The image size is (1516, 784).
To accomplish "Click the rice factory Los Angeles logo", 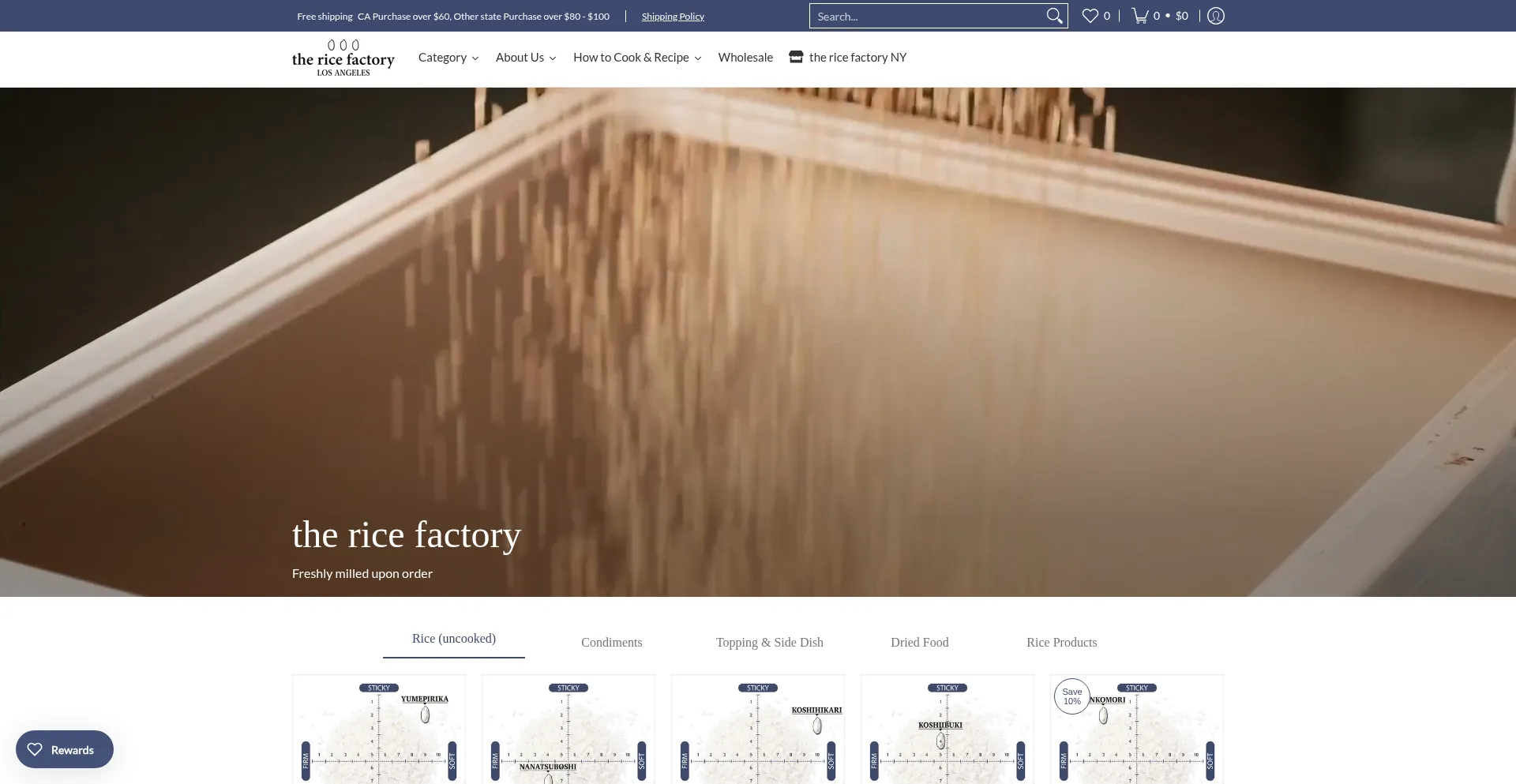I will tap(343, 58).
